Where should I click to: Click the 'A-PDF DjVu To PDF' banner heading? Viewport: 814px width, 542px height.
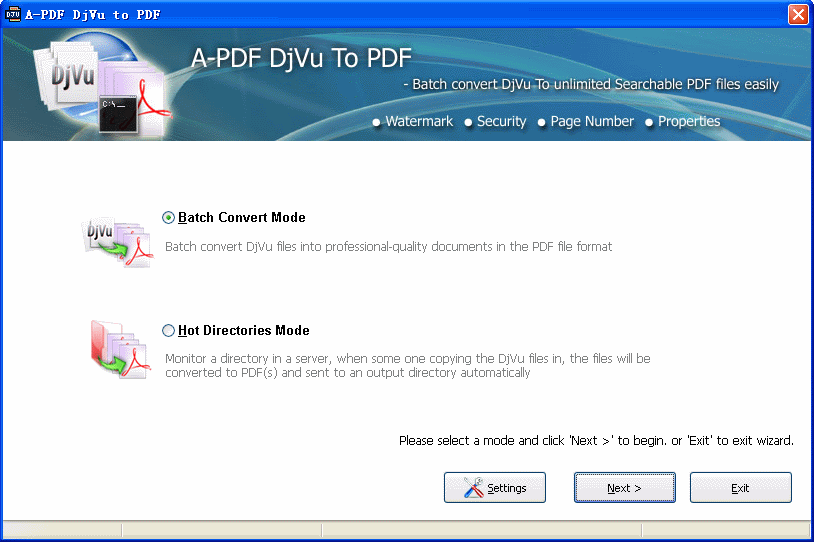302,58
